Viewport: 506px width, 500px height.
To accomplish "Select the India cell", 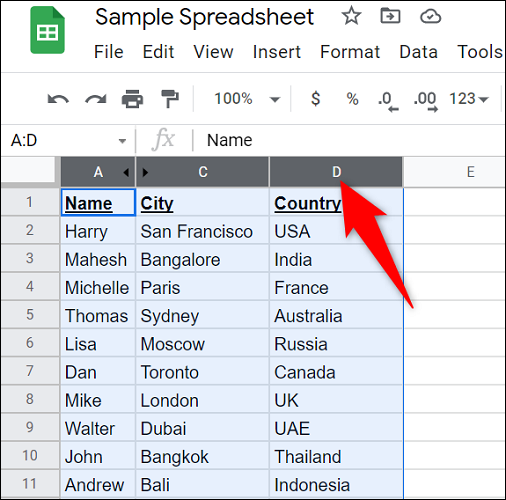I will [x=336, y=259].
